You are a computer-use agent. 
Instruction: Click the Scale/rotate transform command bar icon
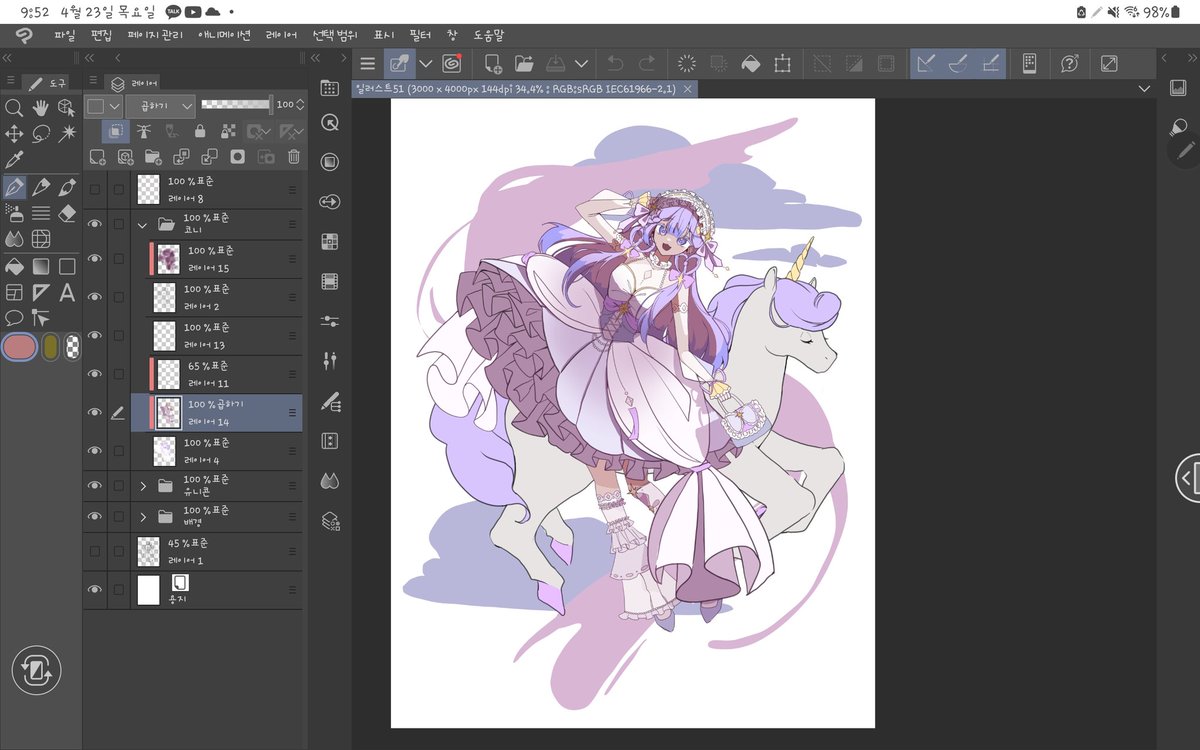pos(782,64)
